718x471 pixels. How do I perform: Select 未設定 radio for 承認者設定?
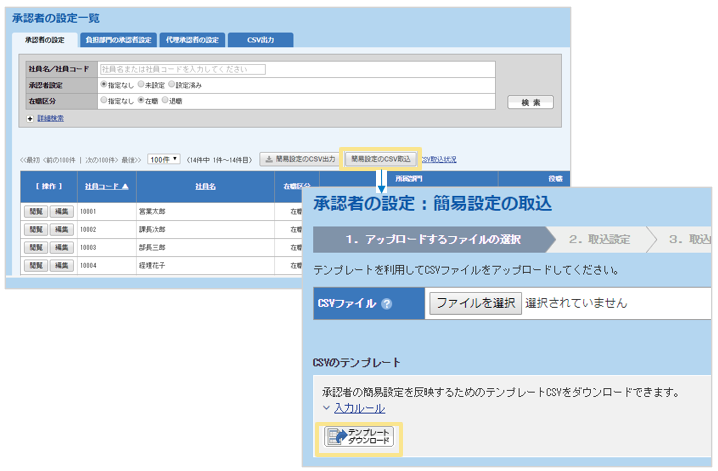click(x=141, y=85)
